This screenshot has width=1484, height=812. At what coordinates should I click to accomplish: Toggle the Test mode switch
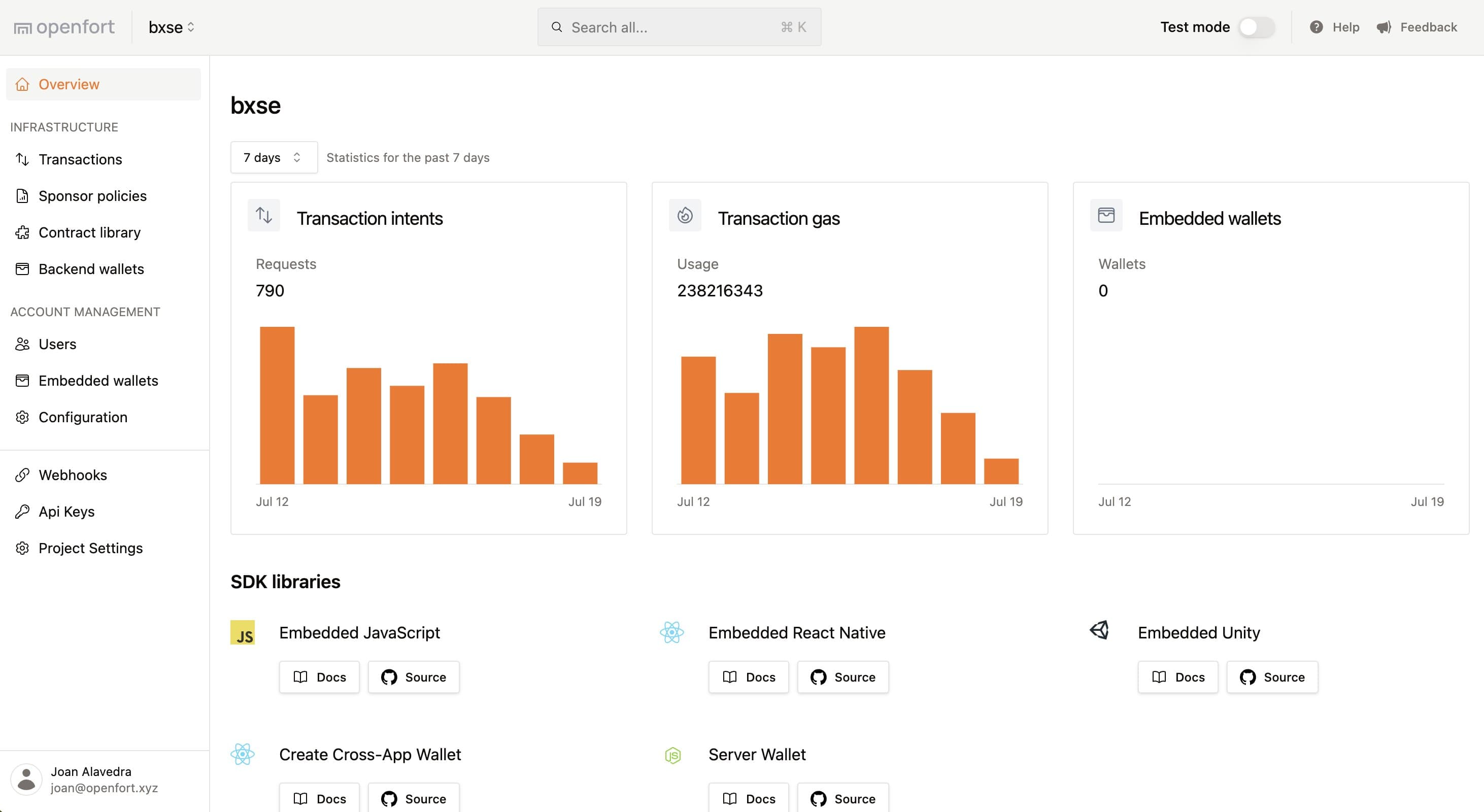(x=1257, y=27)
